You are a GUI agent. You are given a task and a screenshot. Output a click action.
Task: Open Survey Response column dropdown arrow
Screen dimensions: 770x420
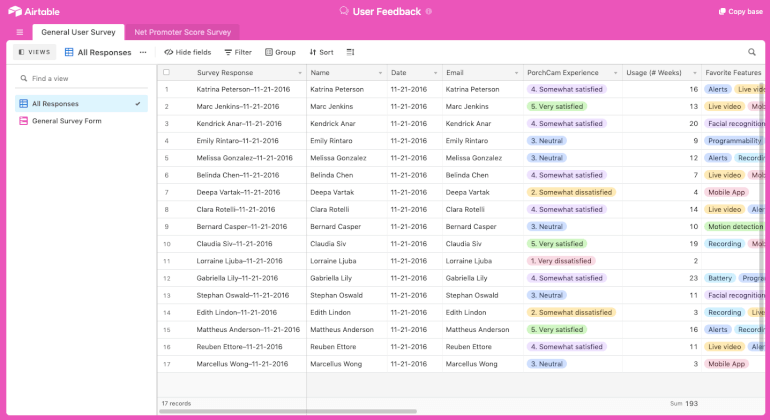300,73
